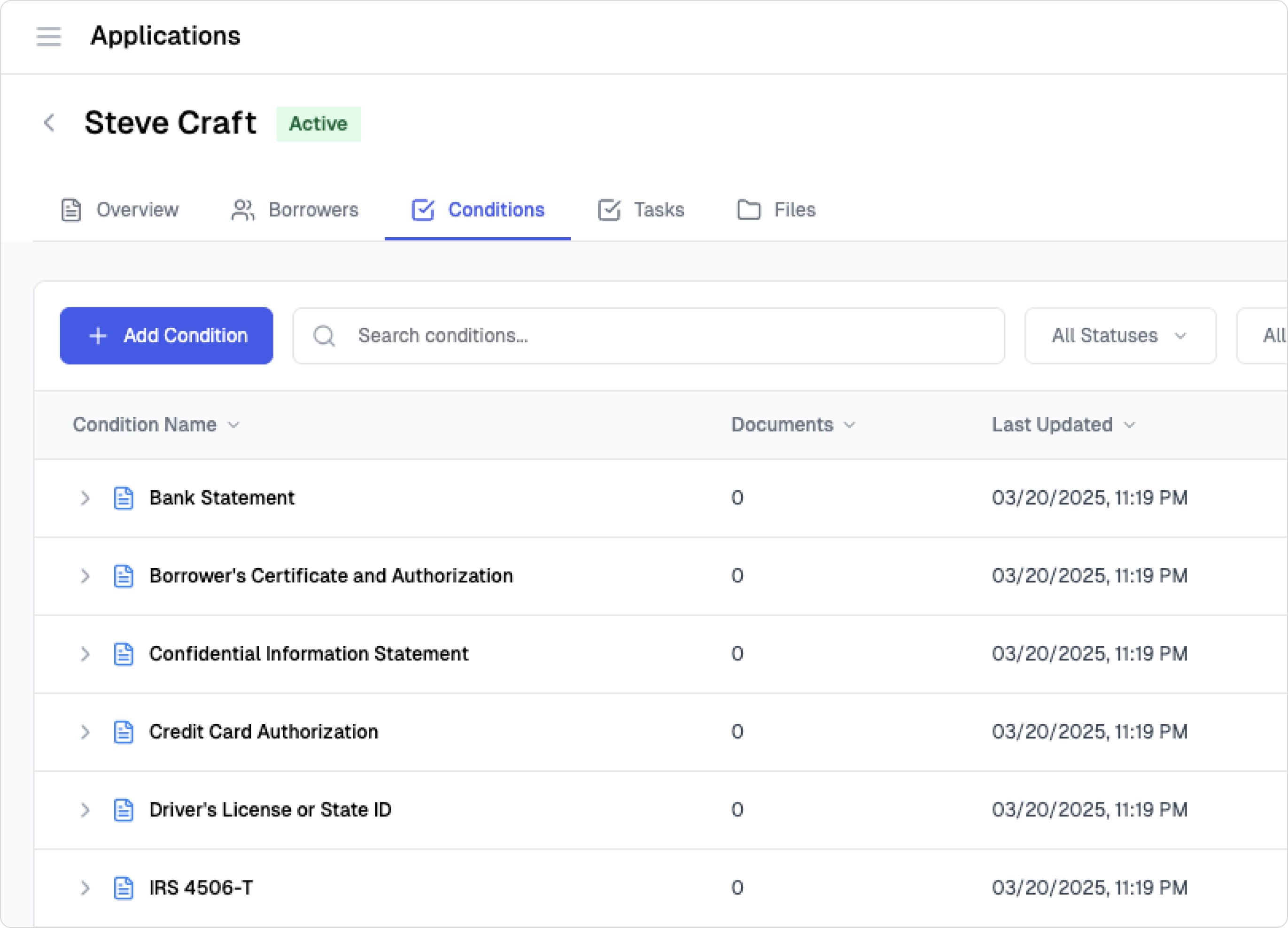Expand the IRS 4506-T condition row

pos(85,888)
